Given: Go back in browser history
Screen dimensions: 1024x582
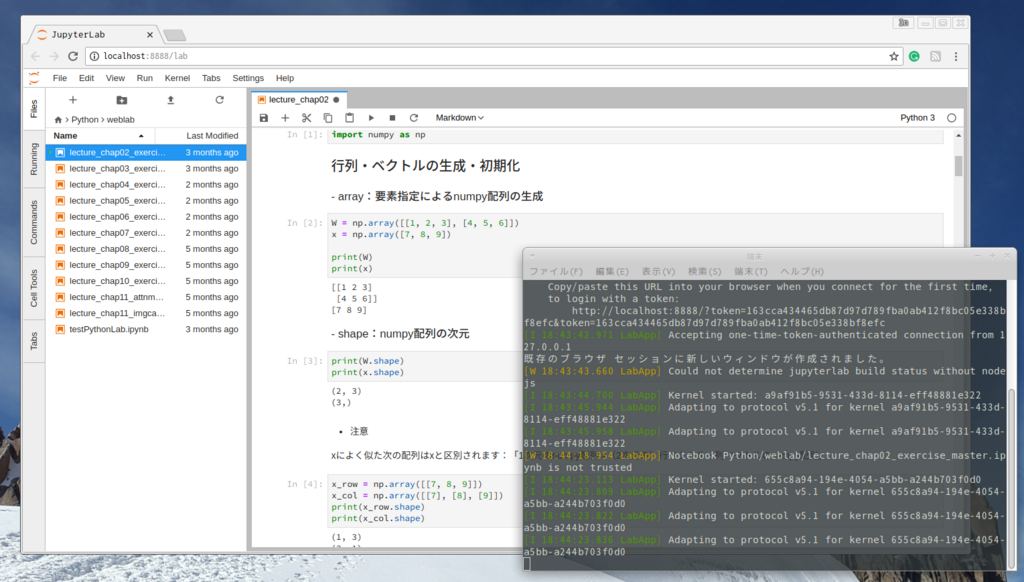Looking at the screenshot, I should [x=35, y=56].
